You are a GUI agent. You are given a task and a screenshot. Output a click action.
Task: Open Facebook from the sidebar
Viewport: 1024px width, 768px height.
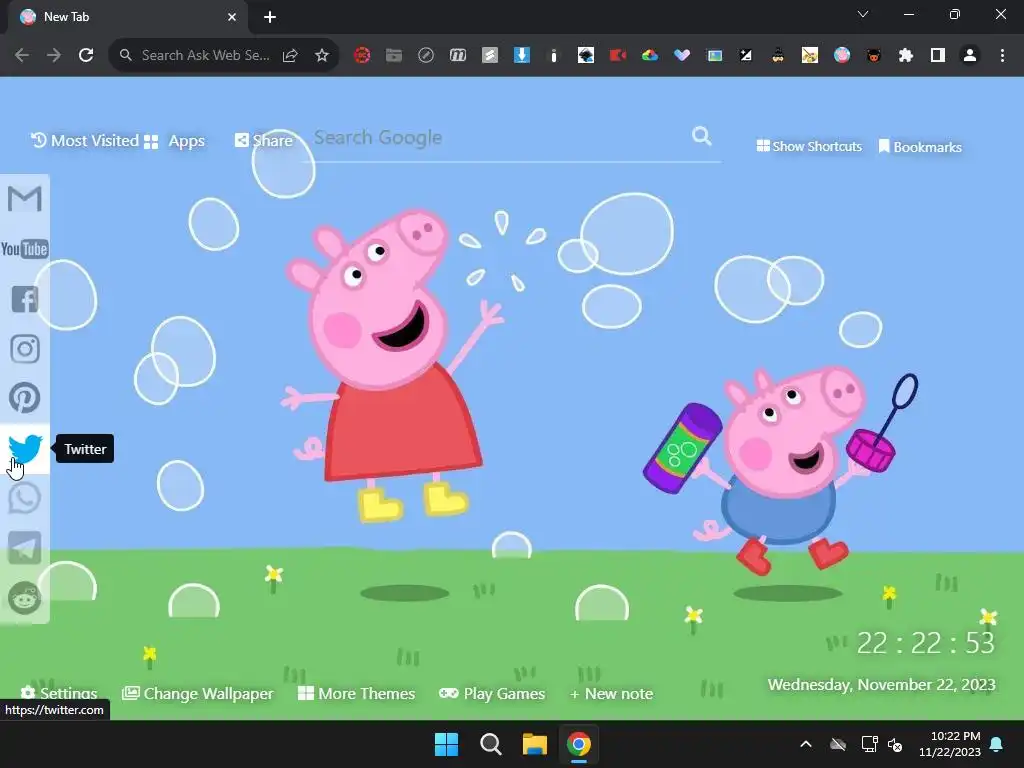coord(25,299)
